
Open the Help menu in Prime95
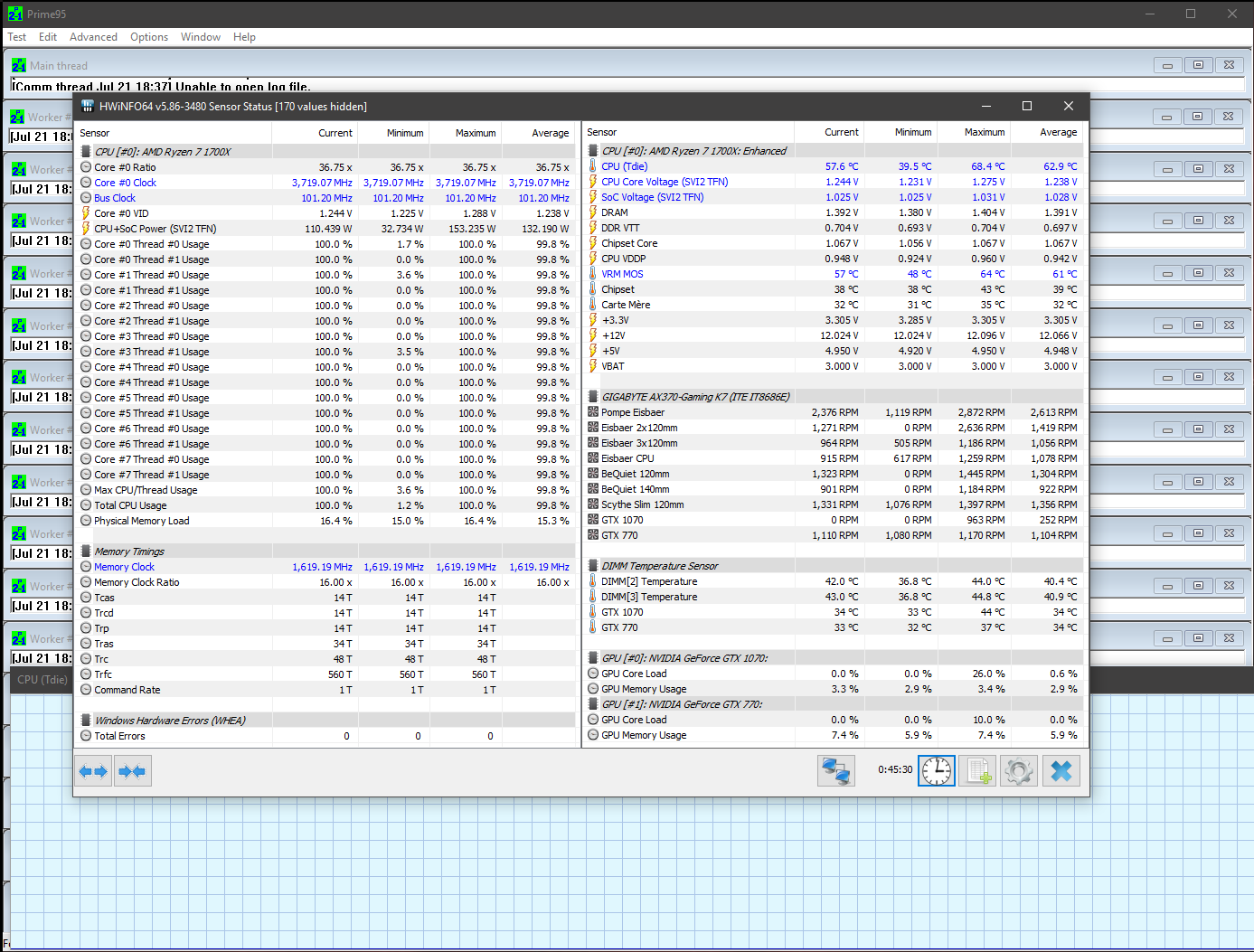pos(244,37)
